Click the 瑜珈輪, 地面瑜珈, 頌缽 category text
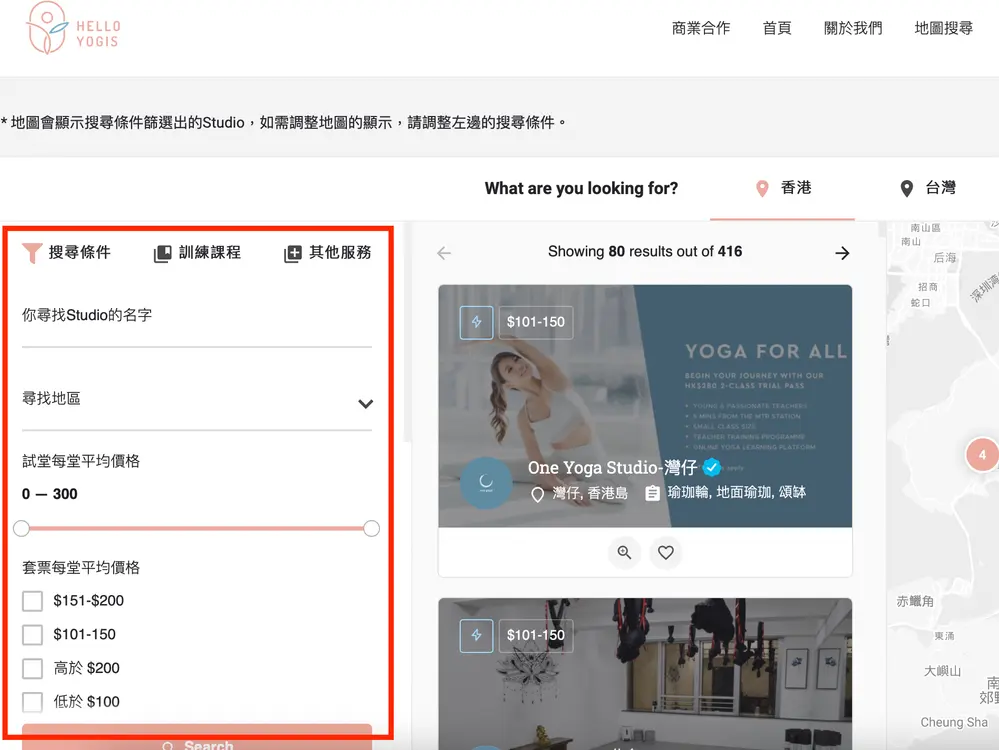The width and height of the screenshot is (999, 750). [x=737, y=493]
